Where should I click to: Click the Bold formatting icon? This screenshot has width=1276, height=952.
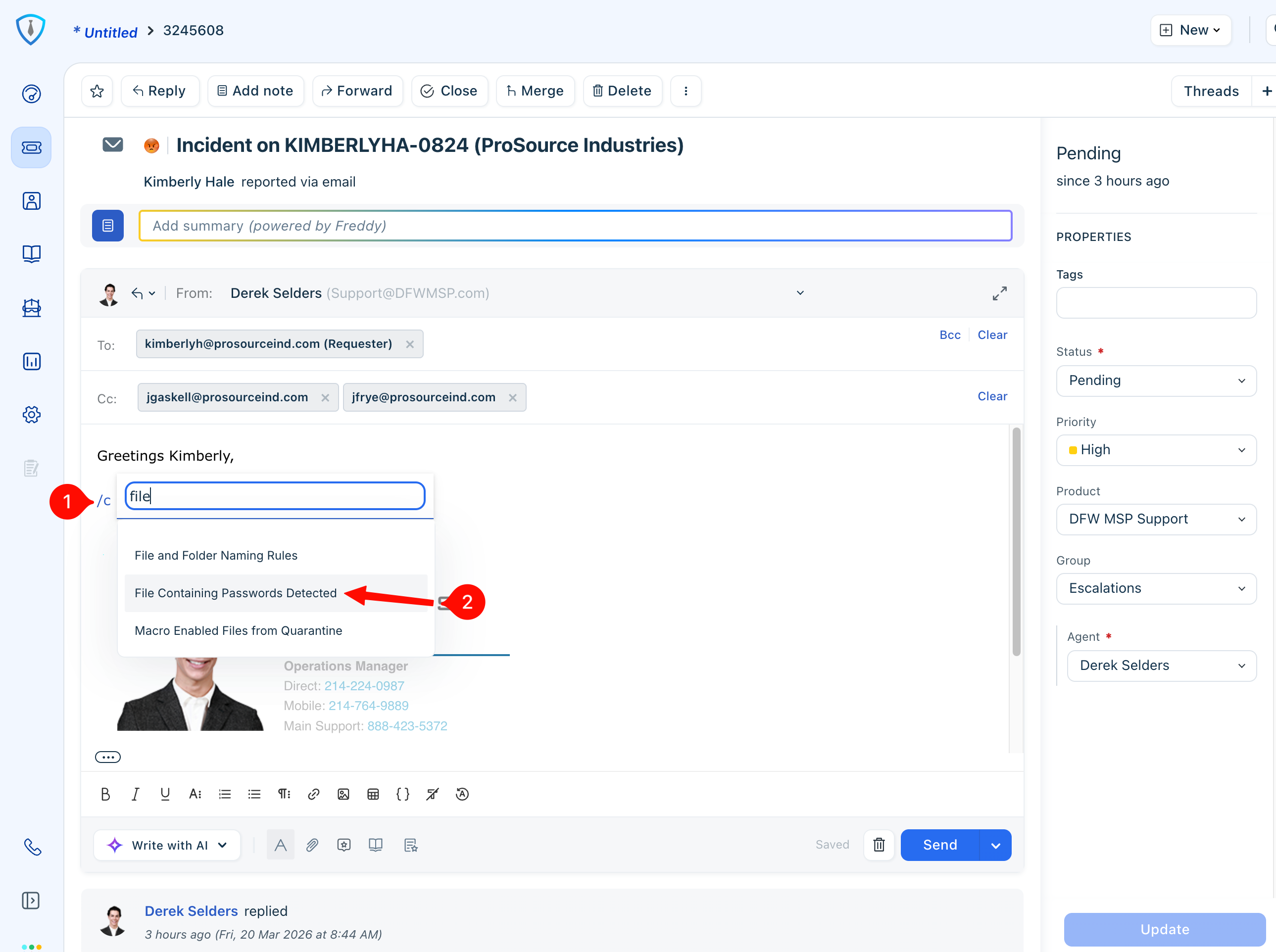coord(105,794)
